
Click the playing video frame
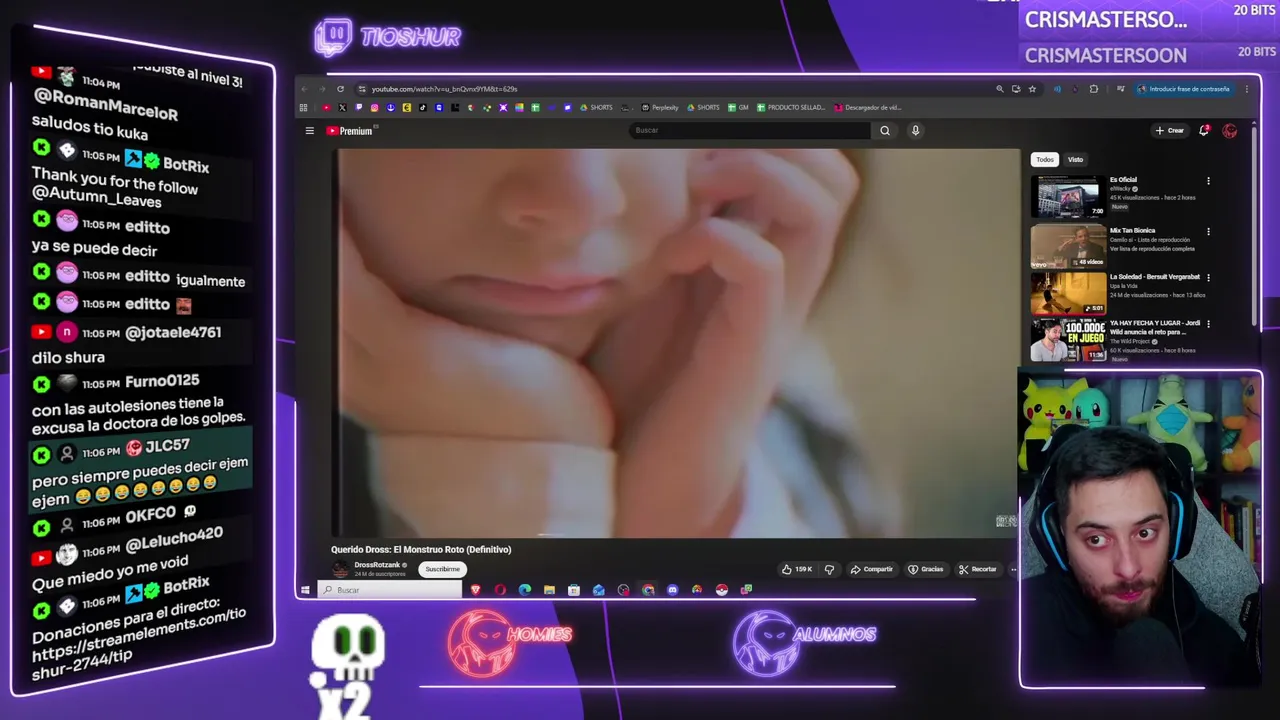tap(677, 343)
